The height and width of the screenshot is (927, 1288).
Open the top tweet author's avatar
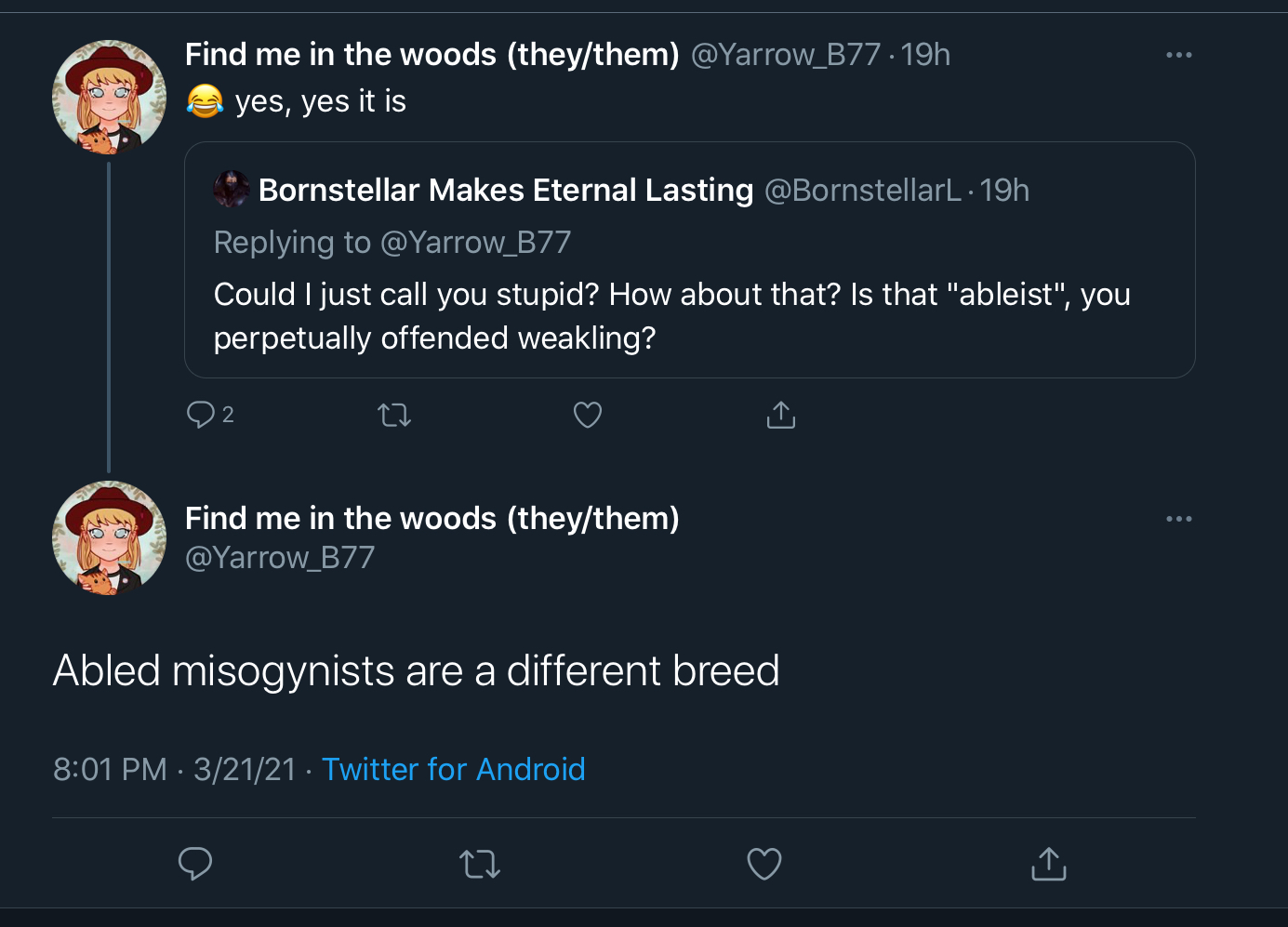click(110, 97)
